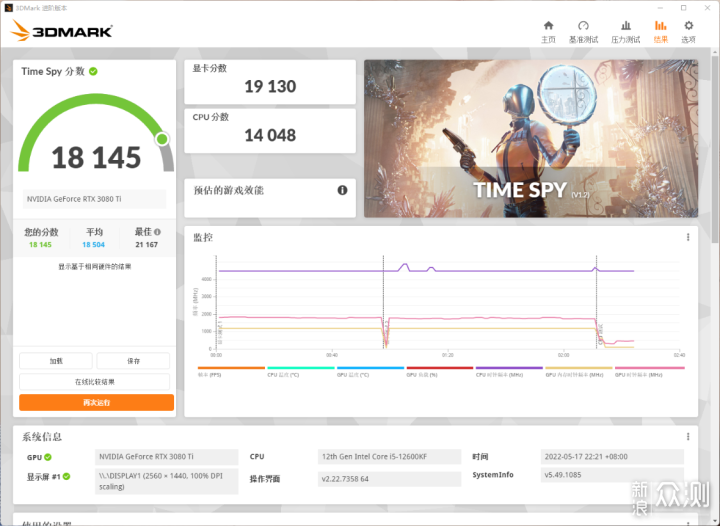Click the green check beside Time Spy 分数
Image resolution: width=720 pixels, height=526 pixels.
[93, 71]
